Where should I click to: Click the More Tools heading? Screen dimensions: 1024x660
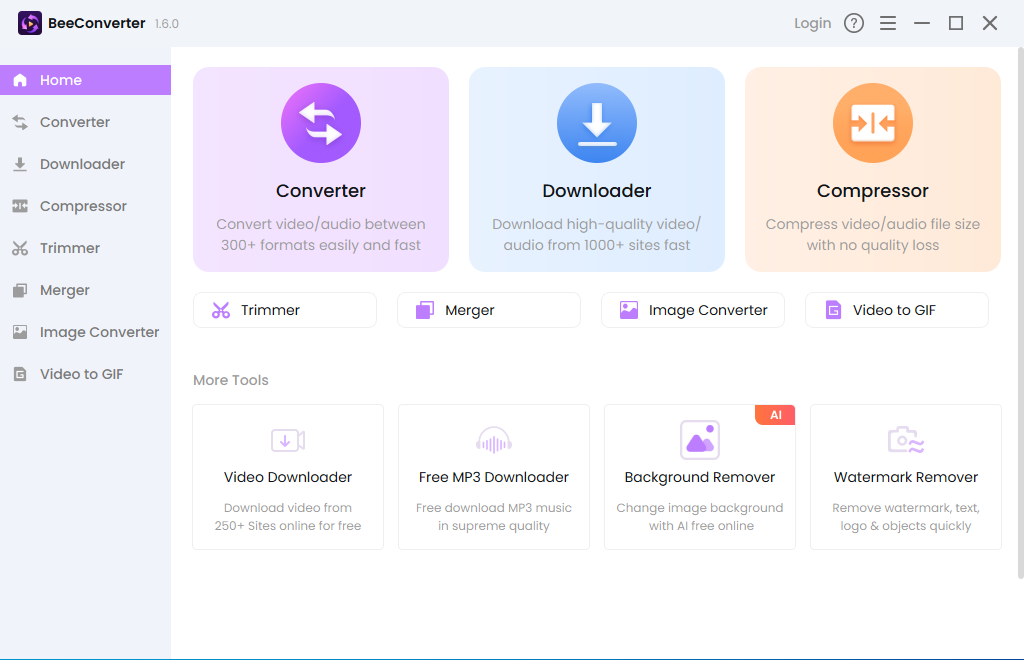click(x=231, y=380)
